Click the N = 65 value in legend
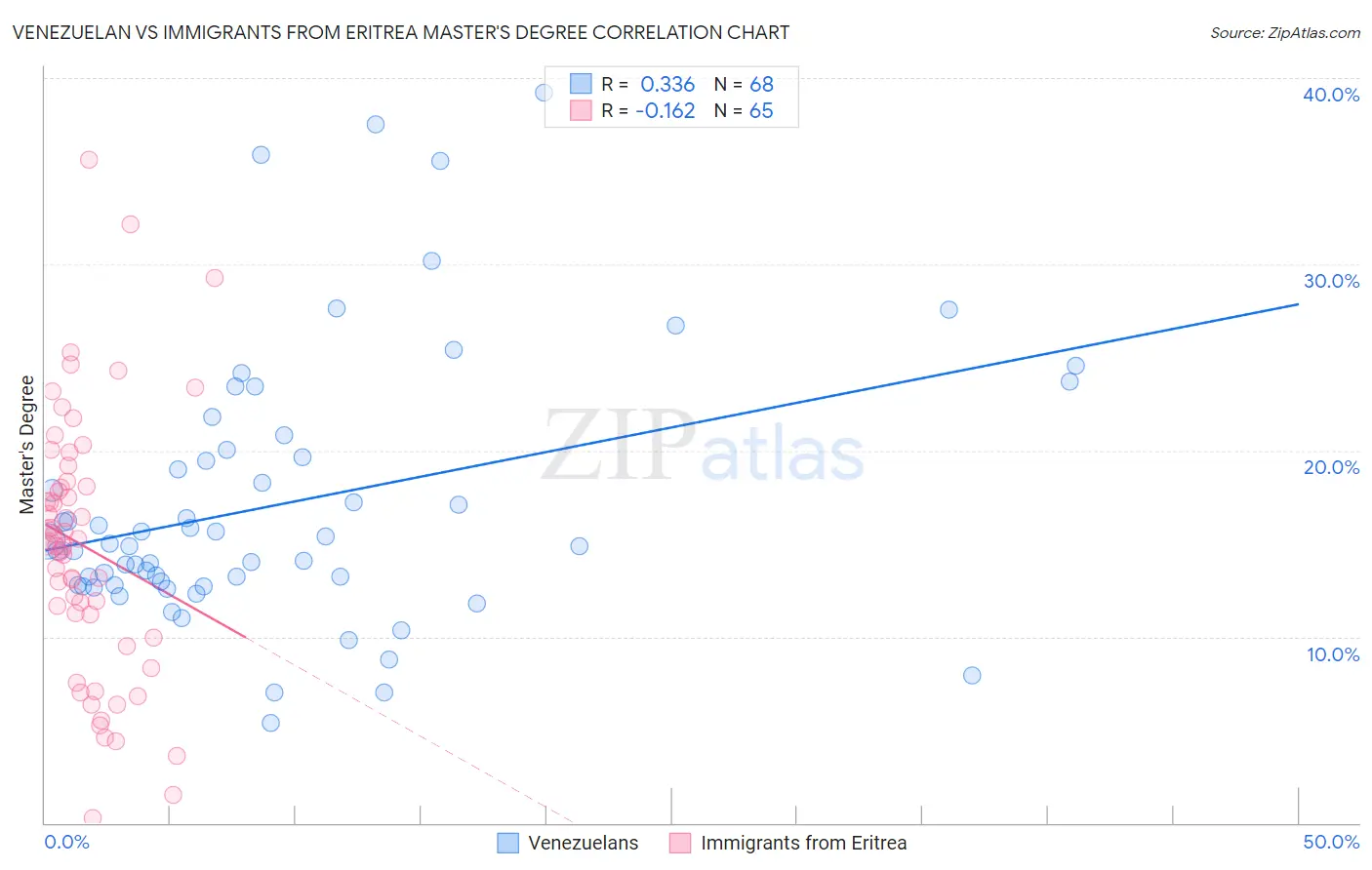Viewport: 1372px width, 870px height. coord(744,110)
